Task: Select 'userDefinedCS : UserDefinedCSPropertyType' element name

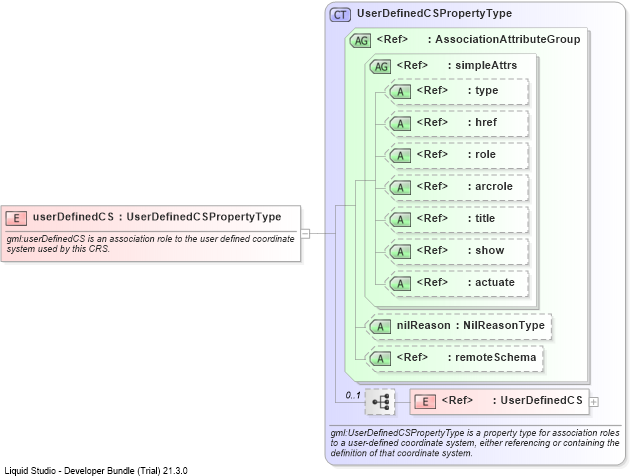Action: pyautogui.click(x=157, y=217)
